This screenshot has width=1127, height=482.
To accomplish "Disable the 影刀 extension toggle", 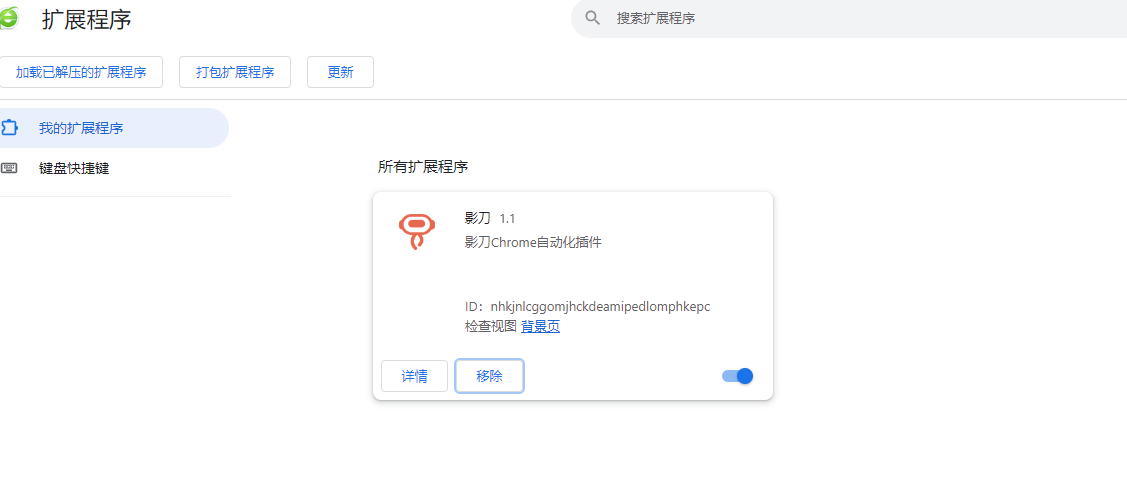I will [x=737, y=376].
